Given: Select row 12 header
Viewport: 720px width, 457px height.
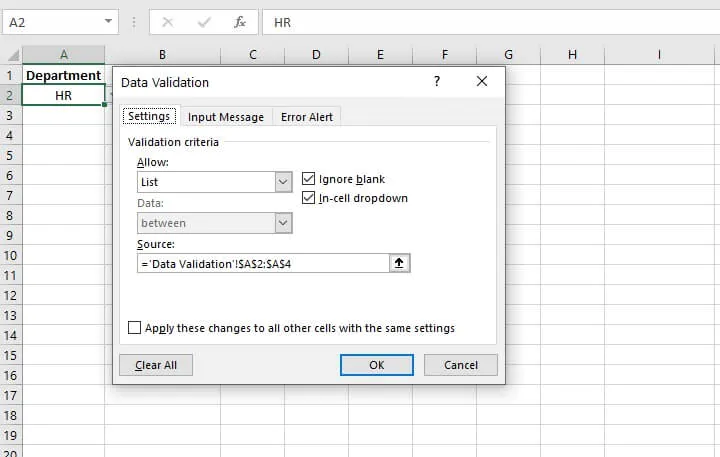Looking at the screenshot, I should tap(10, 295).
